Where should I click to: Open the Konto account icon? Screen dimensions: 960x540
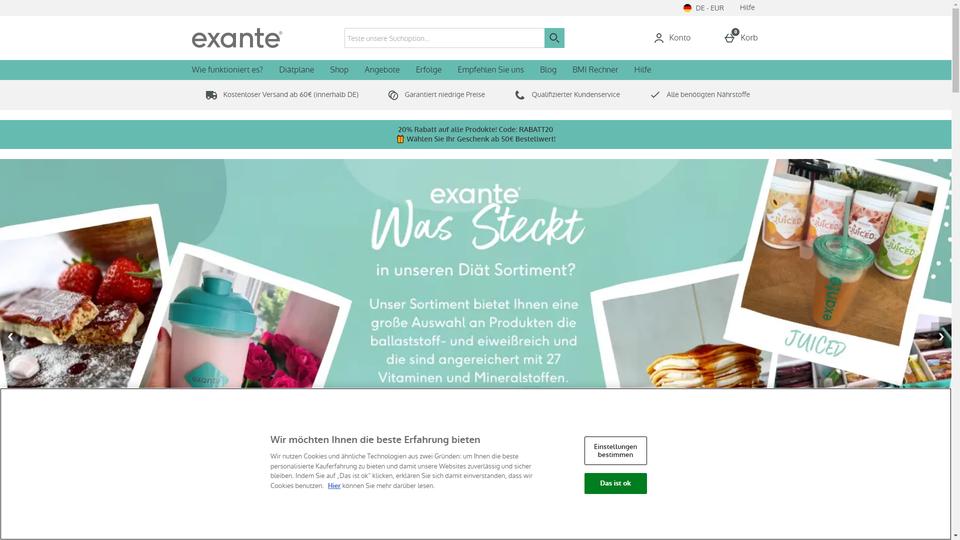[x=659, y=38]
